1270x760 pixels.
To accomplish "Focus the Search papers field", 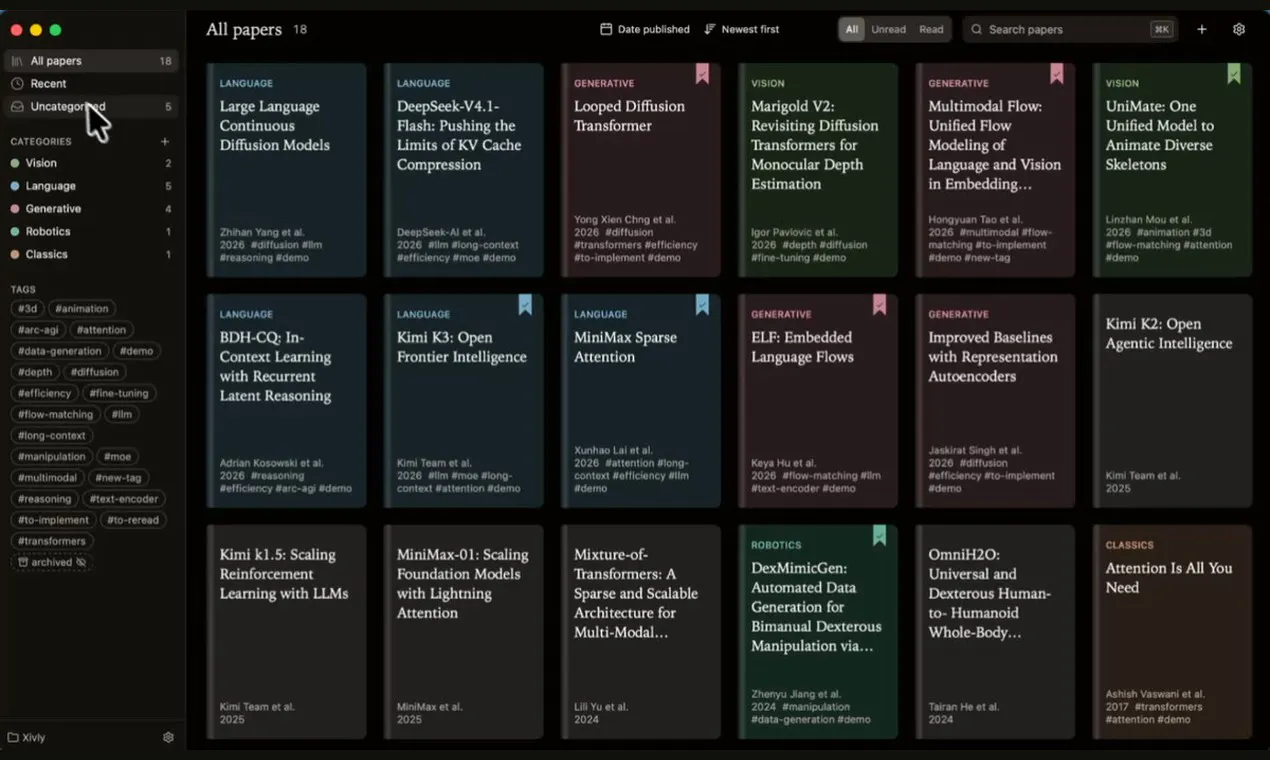I will click(x=1070, y=30).
